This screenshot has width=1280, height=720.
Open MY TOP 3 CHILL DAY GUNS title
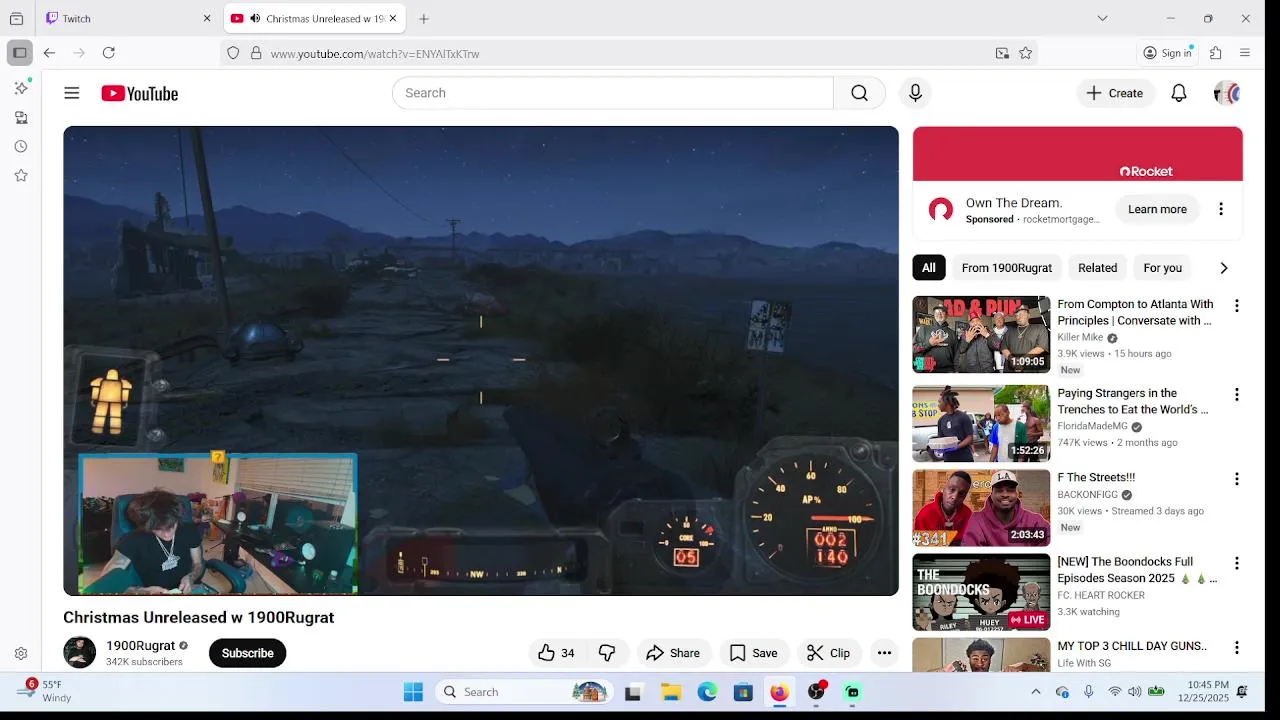[1131, 646]
